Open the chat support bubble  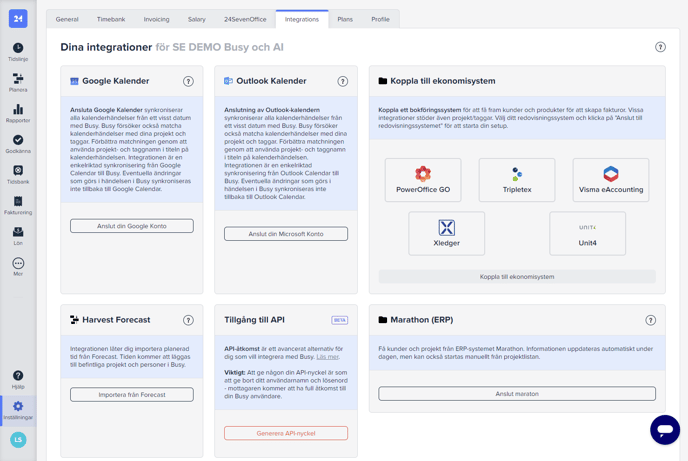point(665,429)
